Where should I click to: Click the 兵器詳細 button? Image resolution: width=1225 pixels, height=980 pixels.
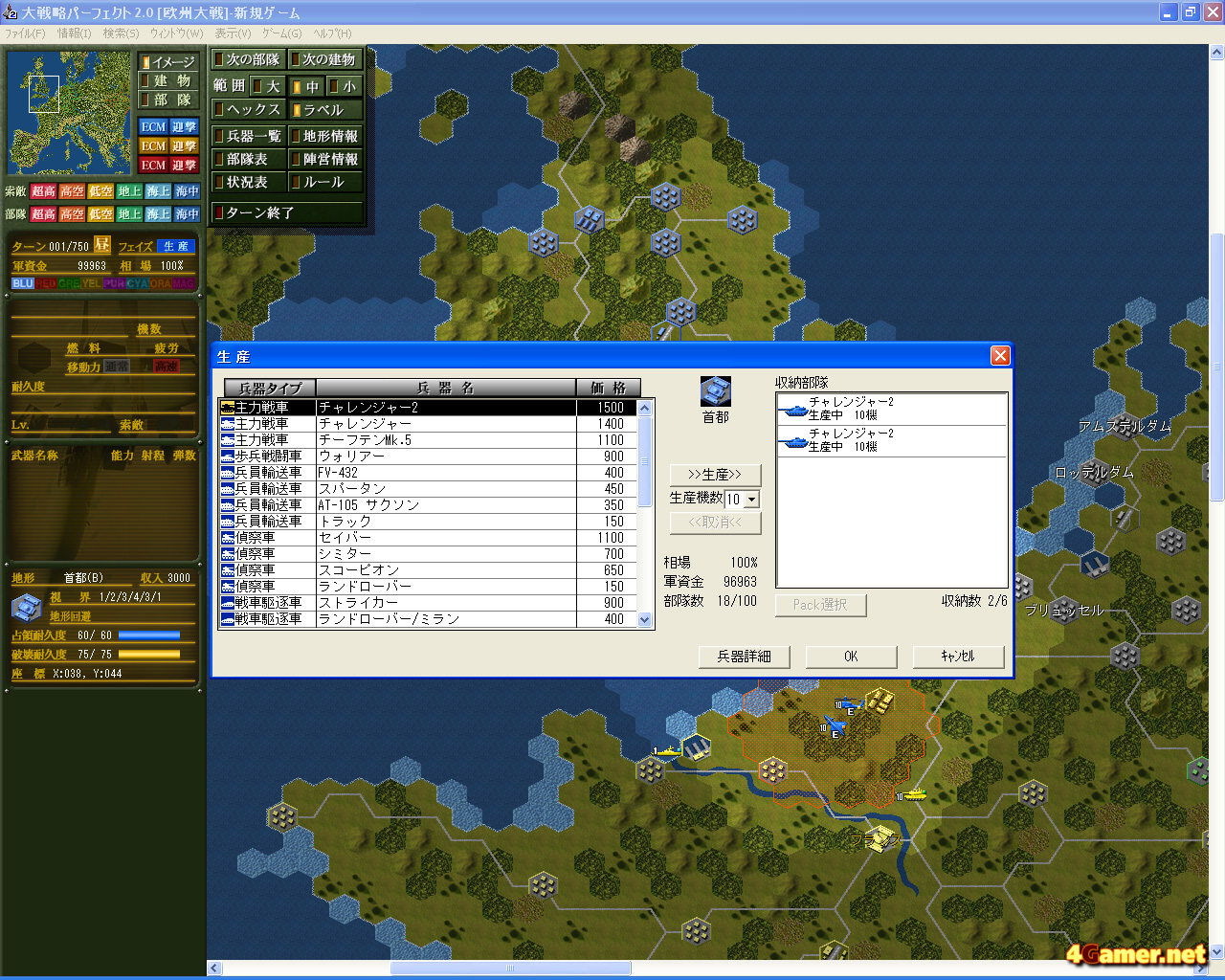click(745, 657)
